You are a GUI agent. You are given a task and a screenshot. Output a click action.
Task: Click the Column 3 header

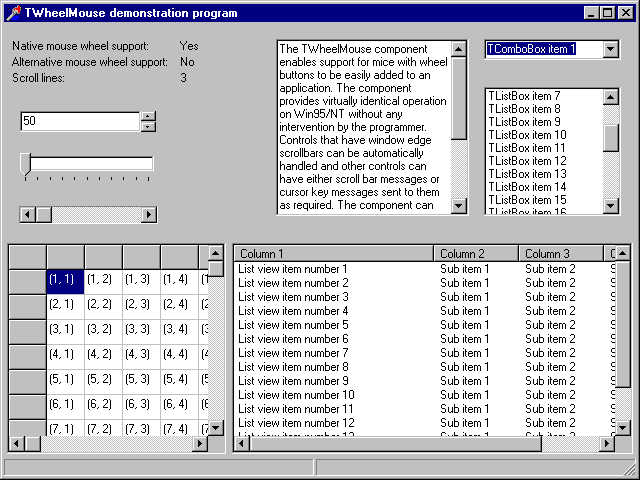(x=561, y=254)
